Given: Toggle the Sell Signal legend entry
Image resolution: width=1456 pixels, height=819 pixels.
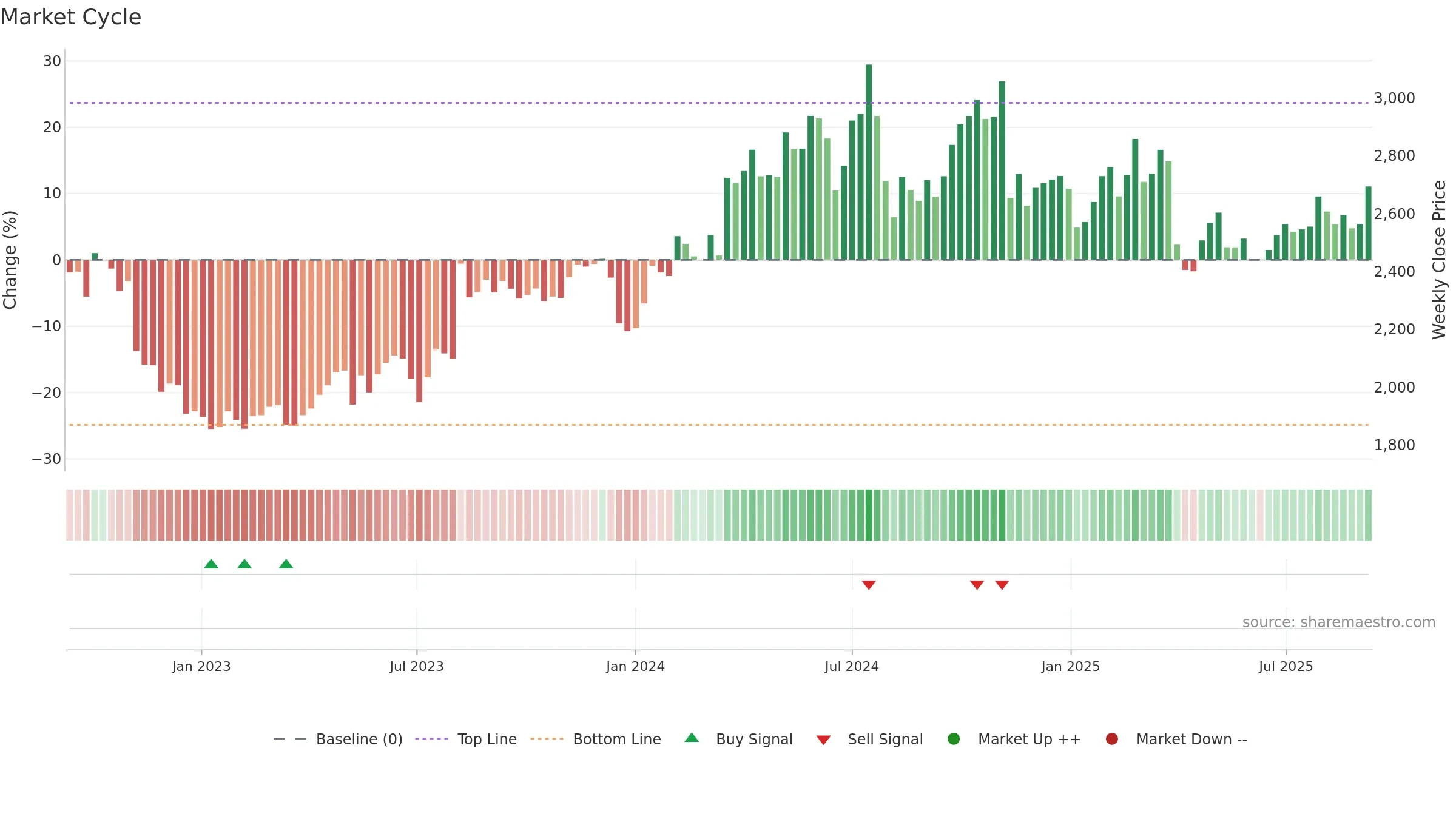Looking at the screenshot, I should [x=869, y=739].
